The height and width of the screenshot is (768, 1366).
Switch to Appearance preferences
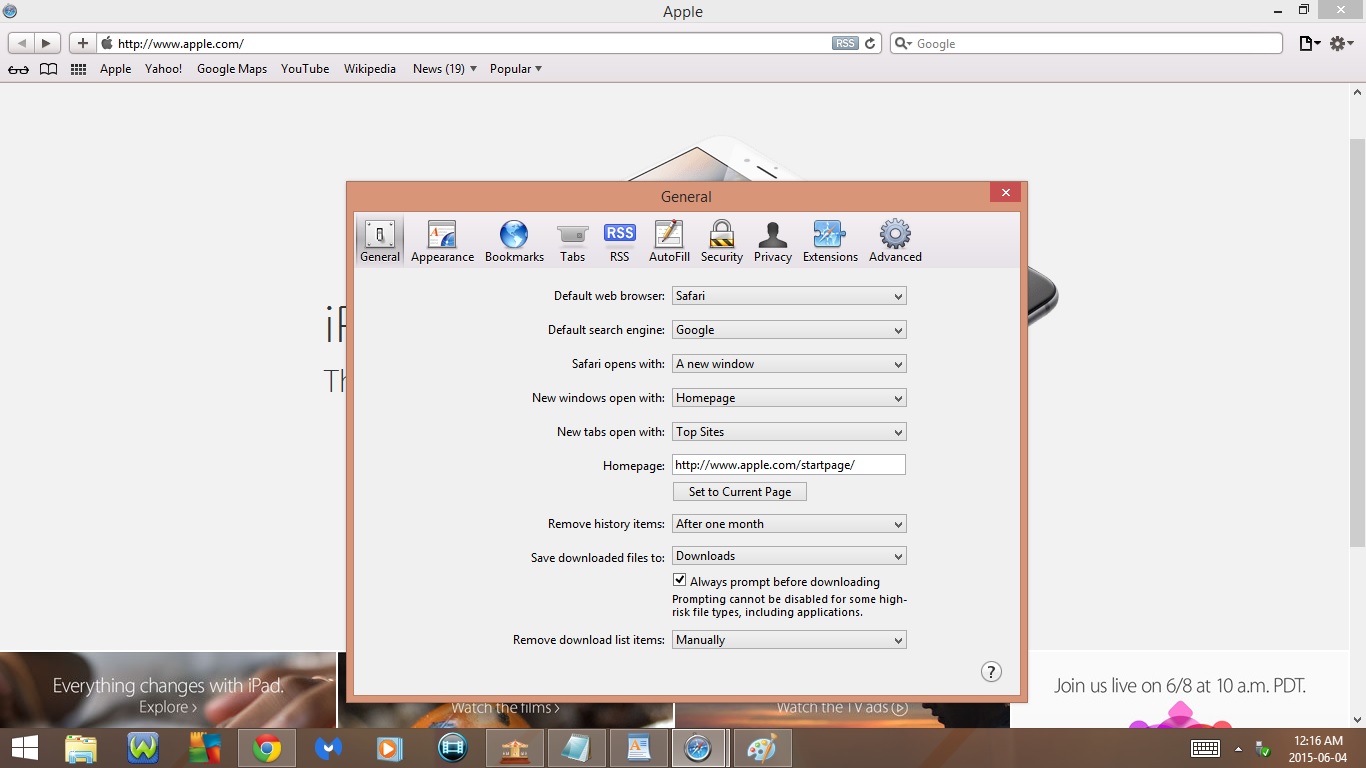tap(442, 242)
